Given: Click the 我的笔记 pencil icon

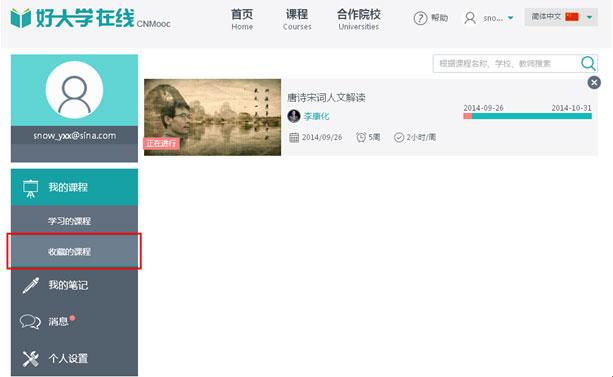Looking at the screenshot, I should click(30, 285).
